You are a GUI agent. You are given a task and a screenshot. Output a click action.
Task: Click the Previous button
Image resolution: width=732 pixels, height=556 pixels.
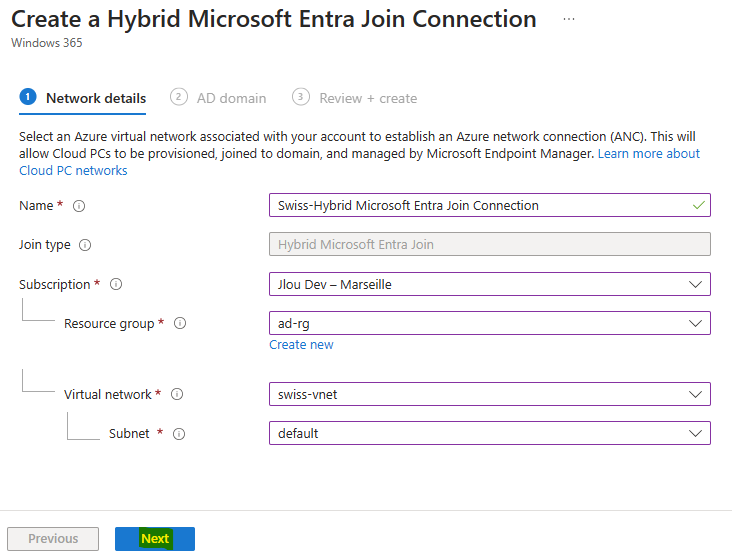(x=53, y=539)
